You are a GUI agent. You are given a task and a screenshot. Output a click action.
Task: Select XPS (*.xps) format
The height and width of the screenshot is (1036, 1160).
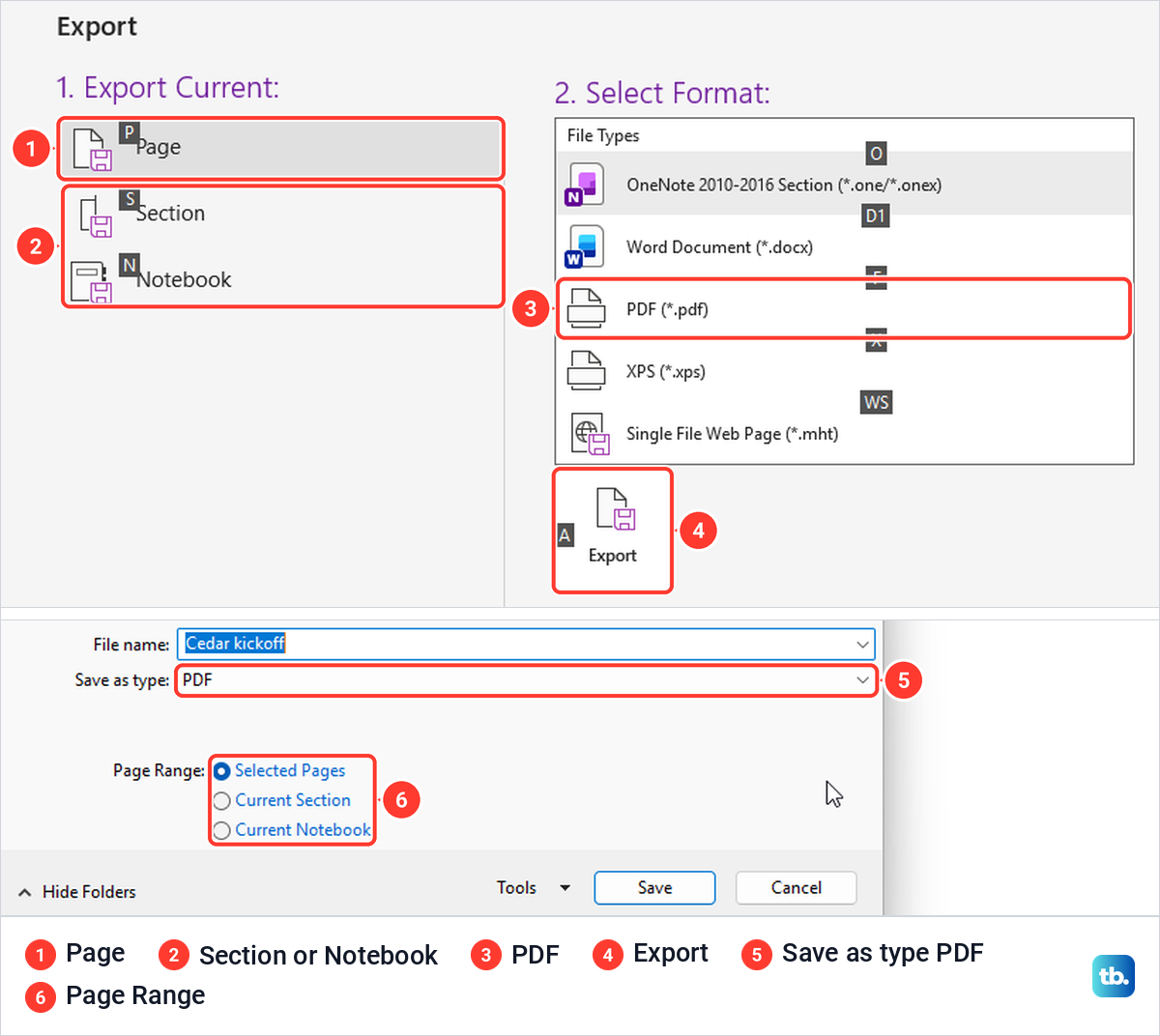point(844,371)
